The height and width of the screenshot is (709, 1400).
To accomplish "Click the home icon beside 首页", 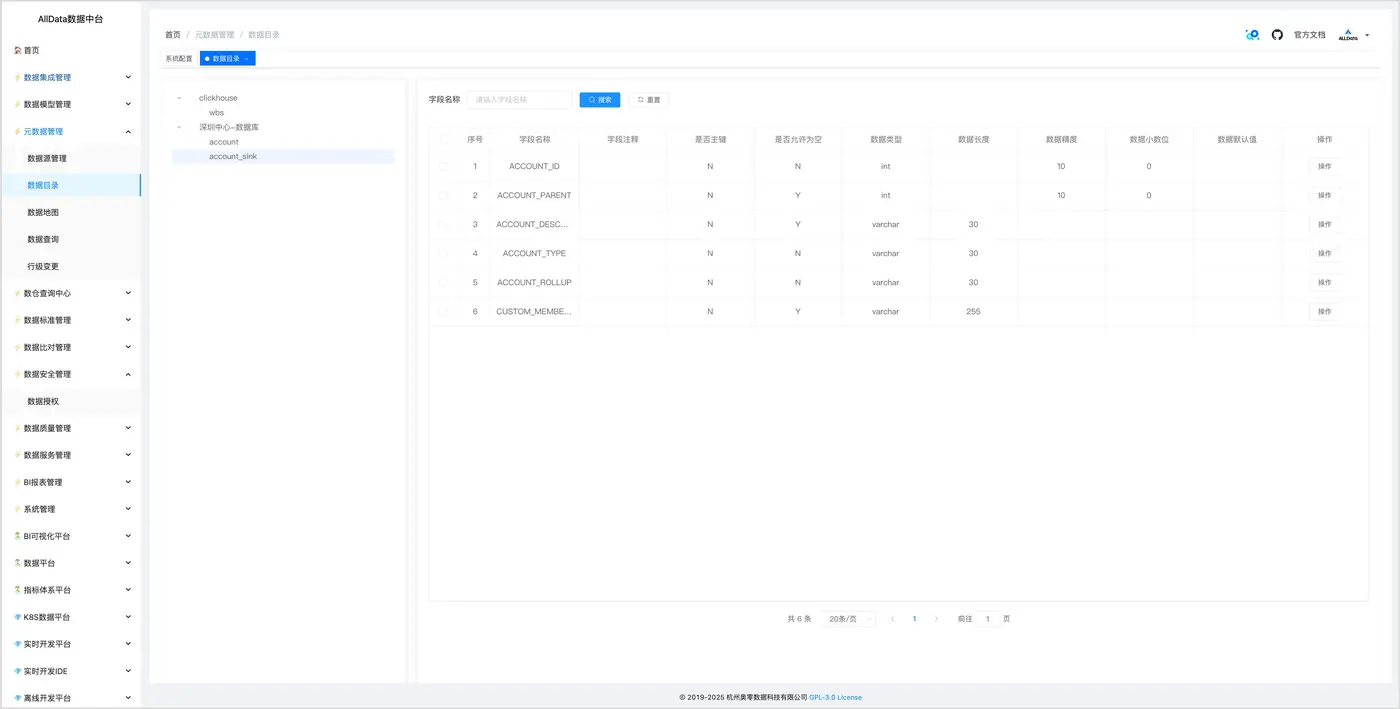I will (18, 50).
